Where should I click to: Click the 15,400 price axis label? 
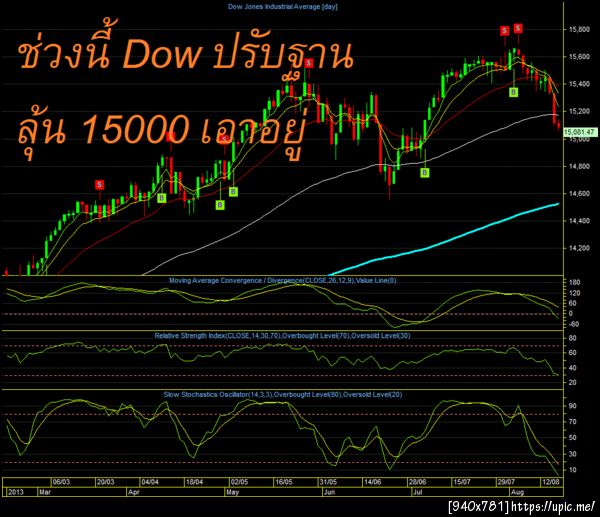click(579, 84)
